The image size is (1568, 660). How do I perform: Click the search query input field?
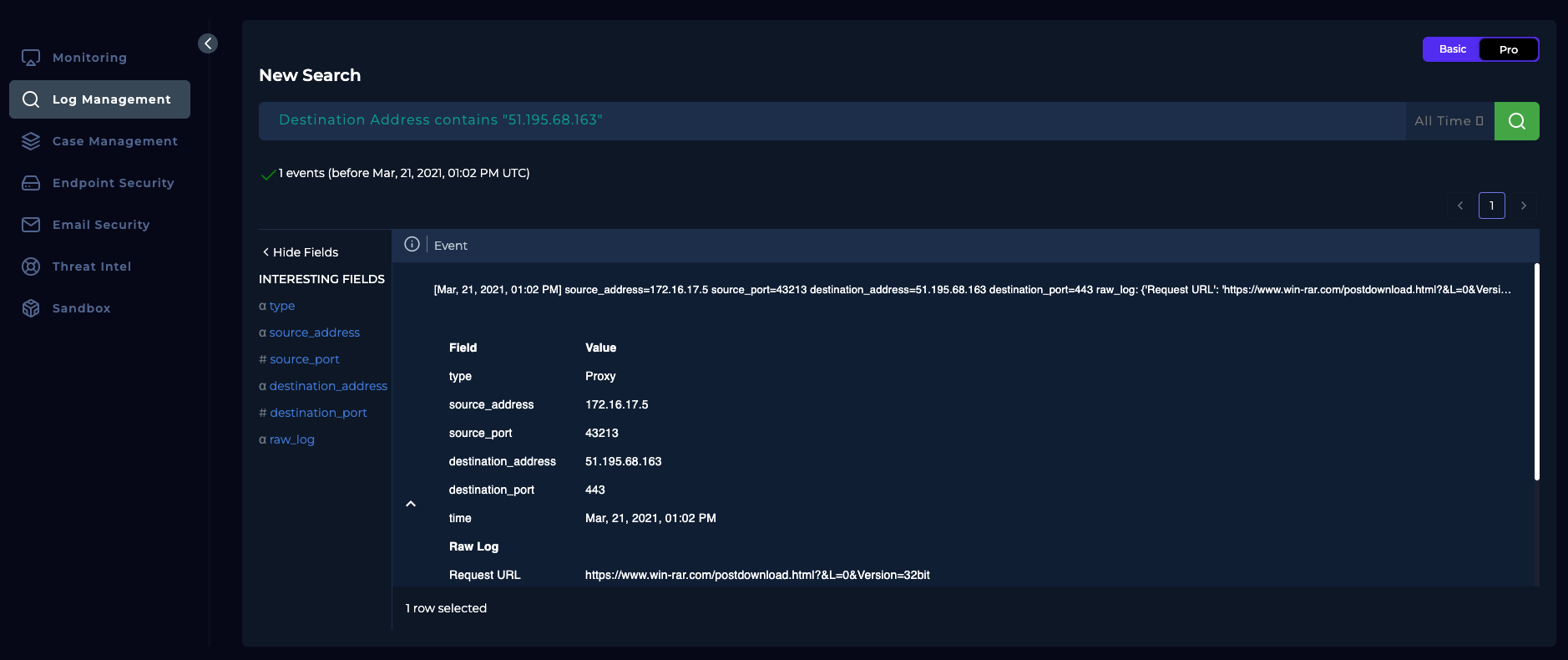pos(831,121)
